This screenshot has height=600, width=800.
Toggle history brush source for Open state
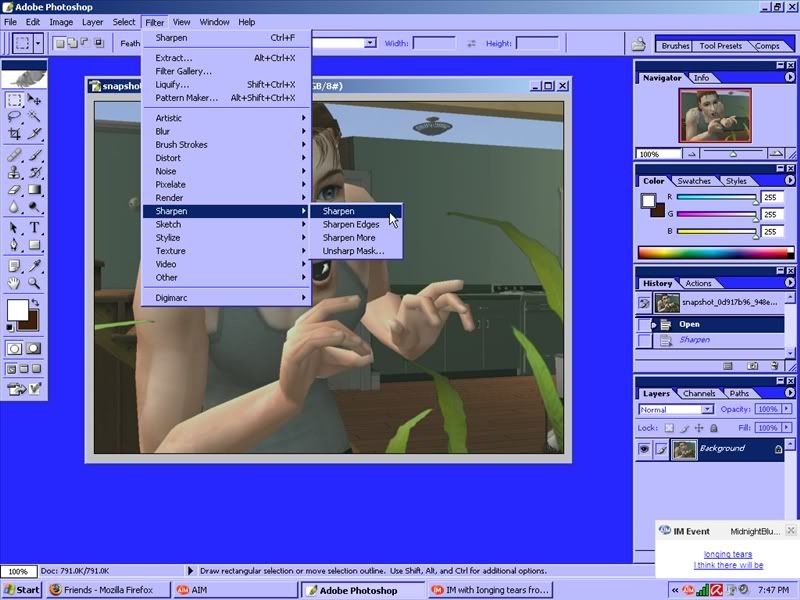pyautogui.click(x=644, y=324)
